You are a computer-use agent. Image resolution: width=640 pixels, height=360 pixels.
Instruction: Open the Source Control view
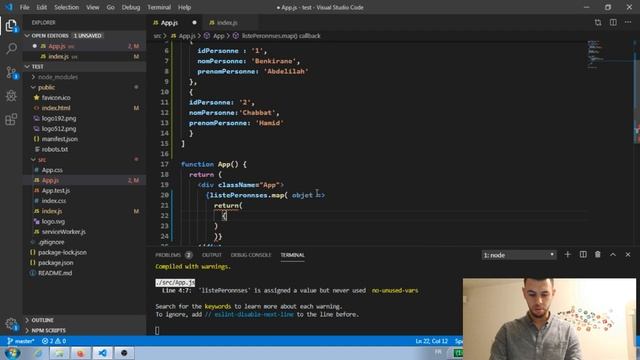[11, 73]
